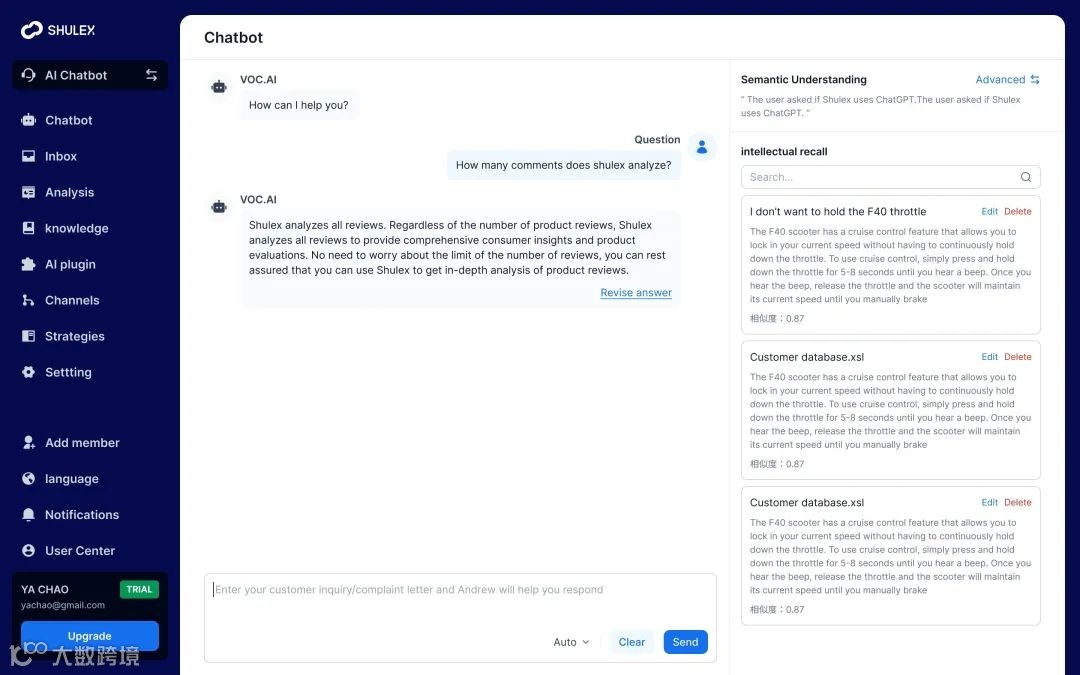
Task: Click the AI plugin puzzle icon
Action: [28, 264]
